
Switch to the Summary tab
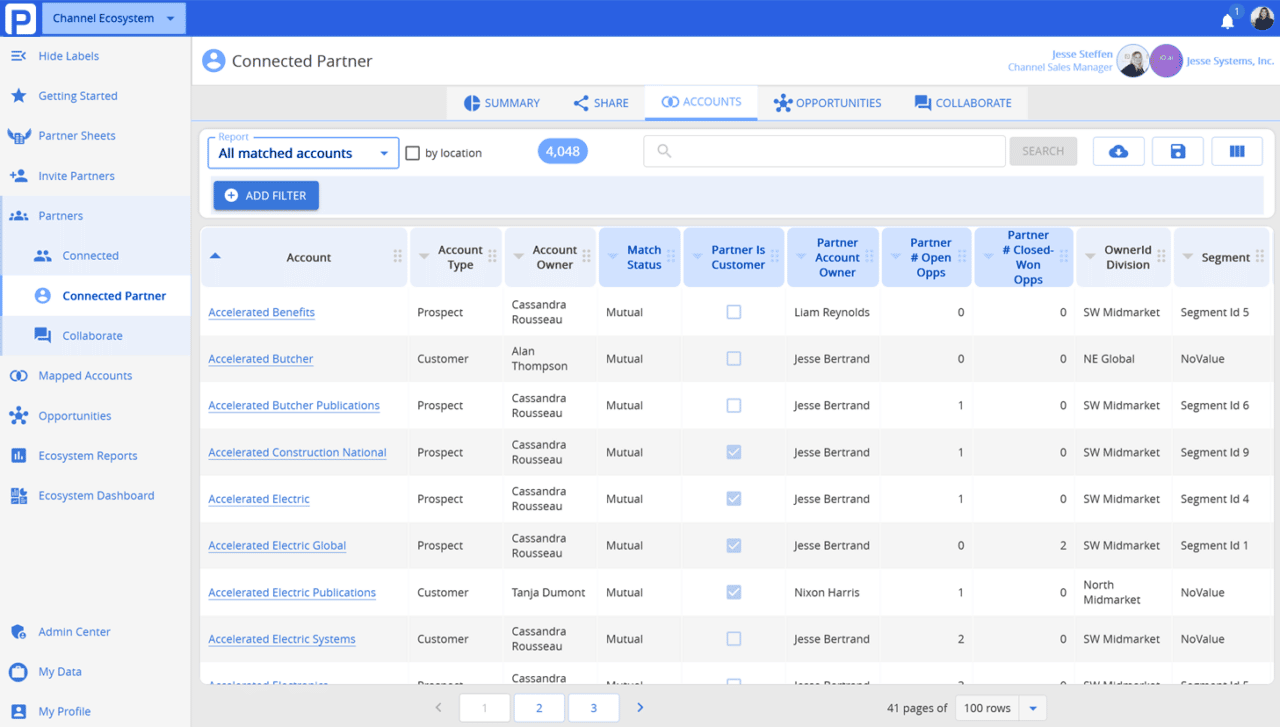click(502, 103)
